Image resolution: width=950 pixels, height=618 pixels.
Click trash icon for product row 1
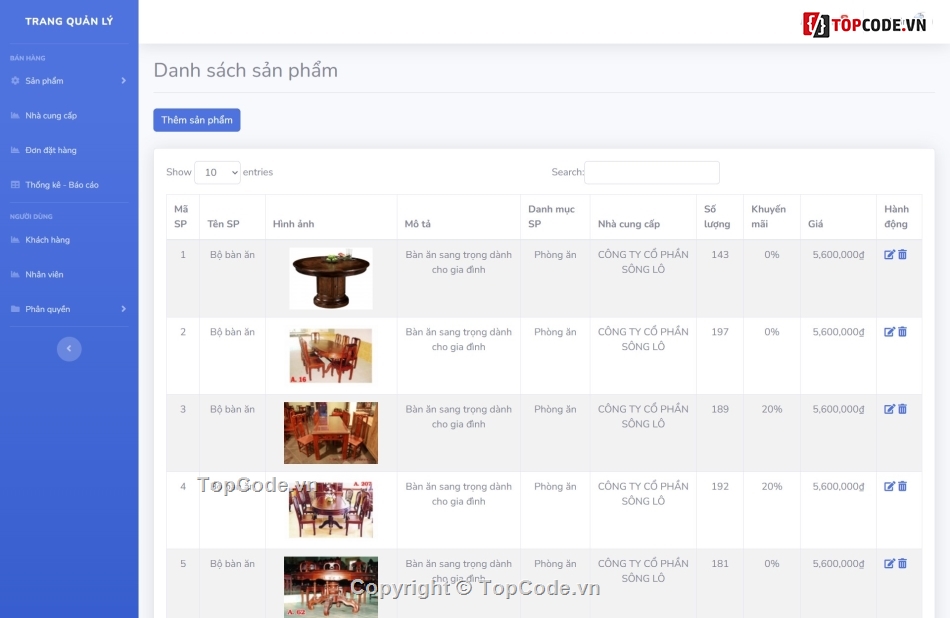click(x=903, y=255)
